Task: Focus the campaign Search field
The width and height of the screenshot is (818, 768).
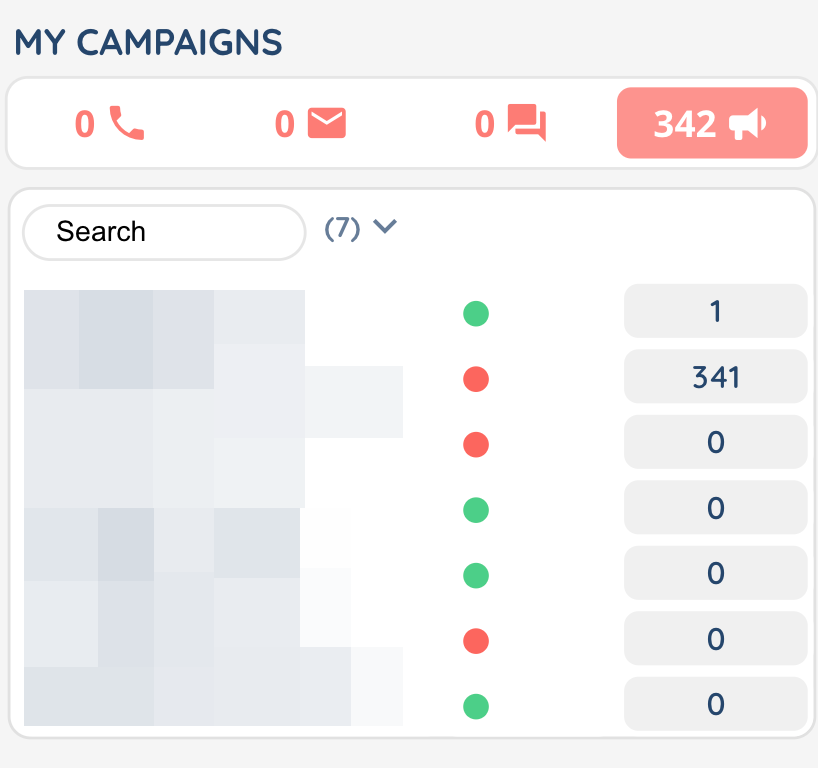Action: point(163,232)
